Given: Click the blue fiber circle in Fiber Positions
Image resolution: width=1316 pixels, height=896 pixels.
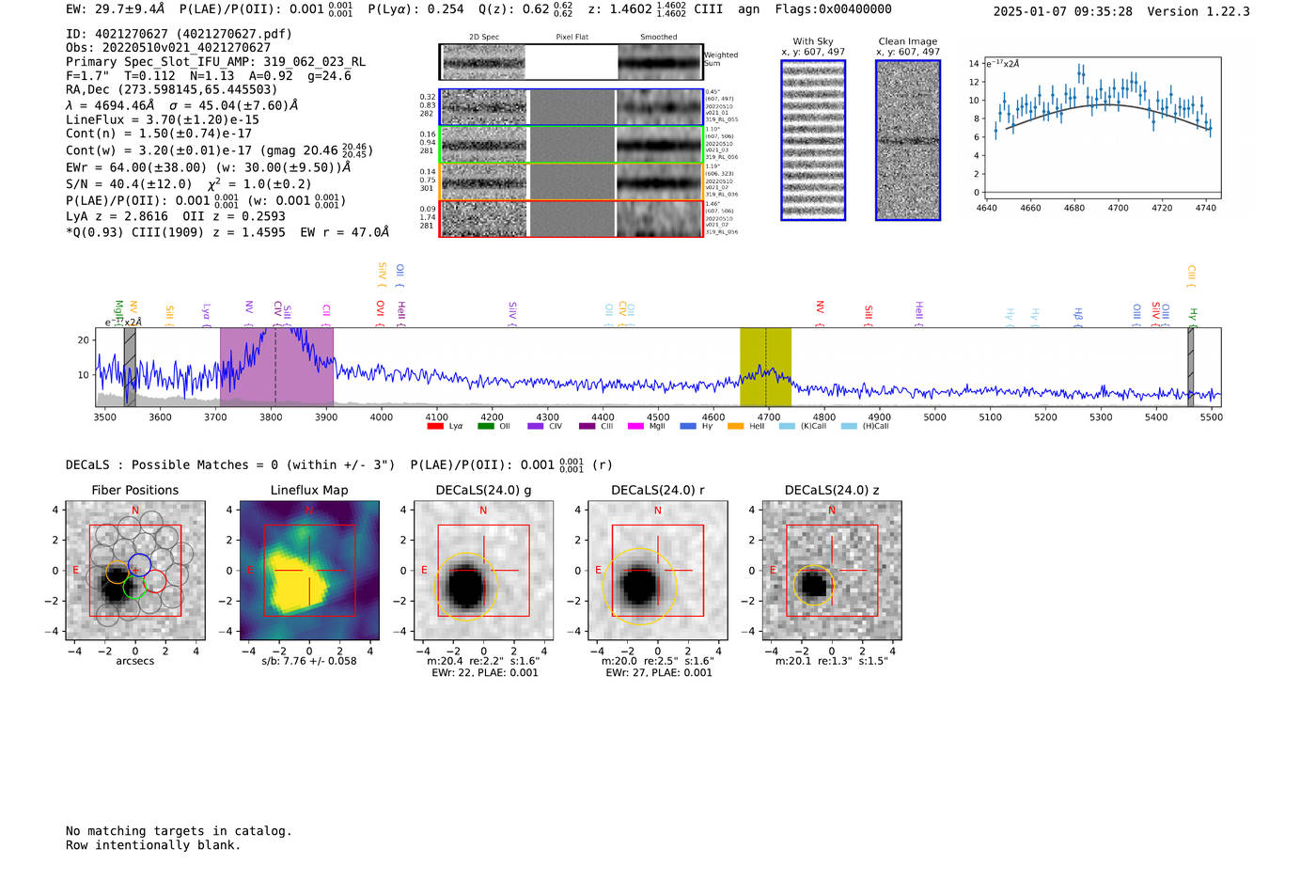Looking at the screenshot, I should pos(139,565).
